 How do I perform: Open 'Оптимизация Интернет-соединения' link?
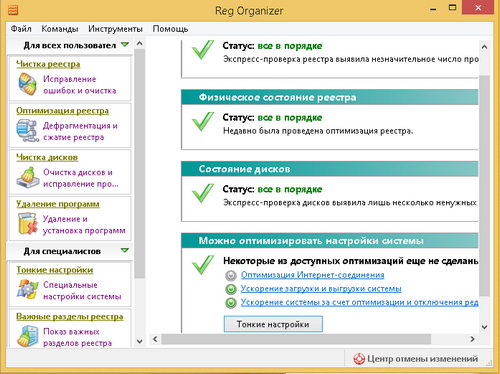click(x=312, y=275)
